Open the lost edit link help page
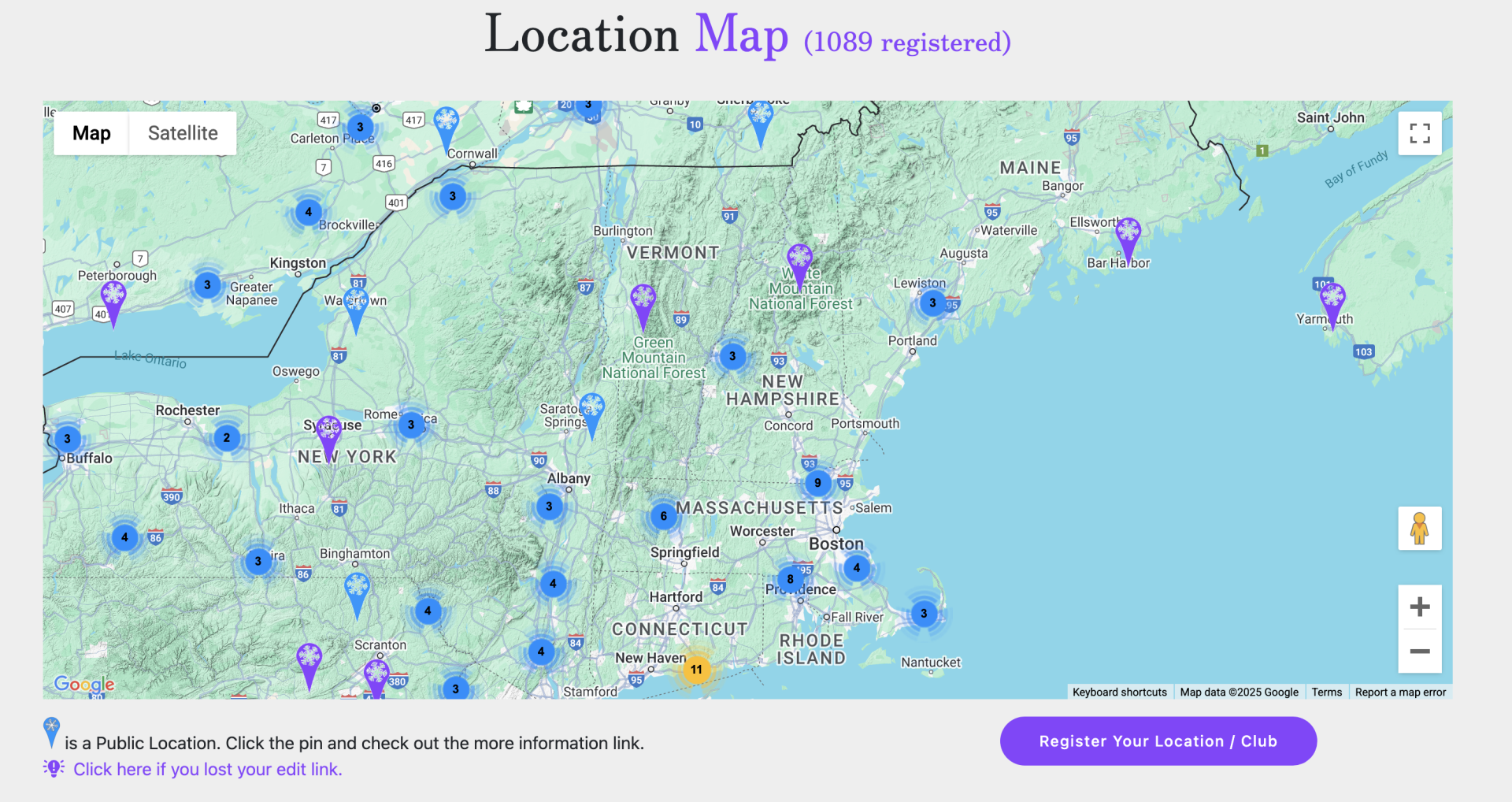The height and width of the screenshot is (802, 1512). 207,769
